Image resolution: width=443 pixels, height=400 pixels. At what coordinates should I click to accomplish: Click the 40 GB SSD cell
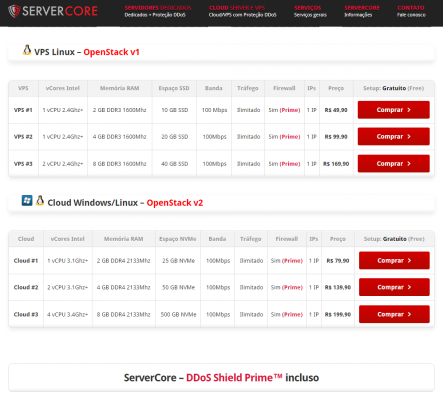175,164
